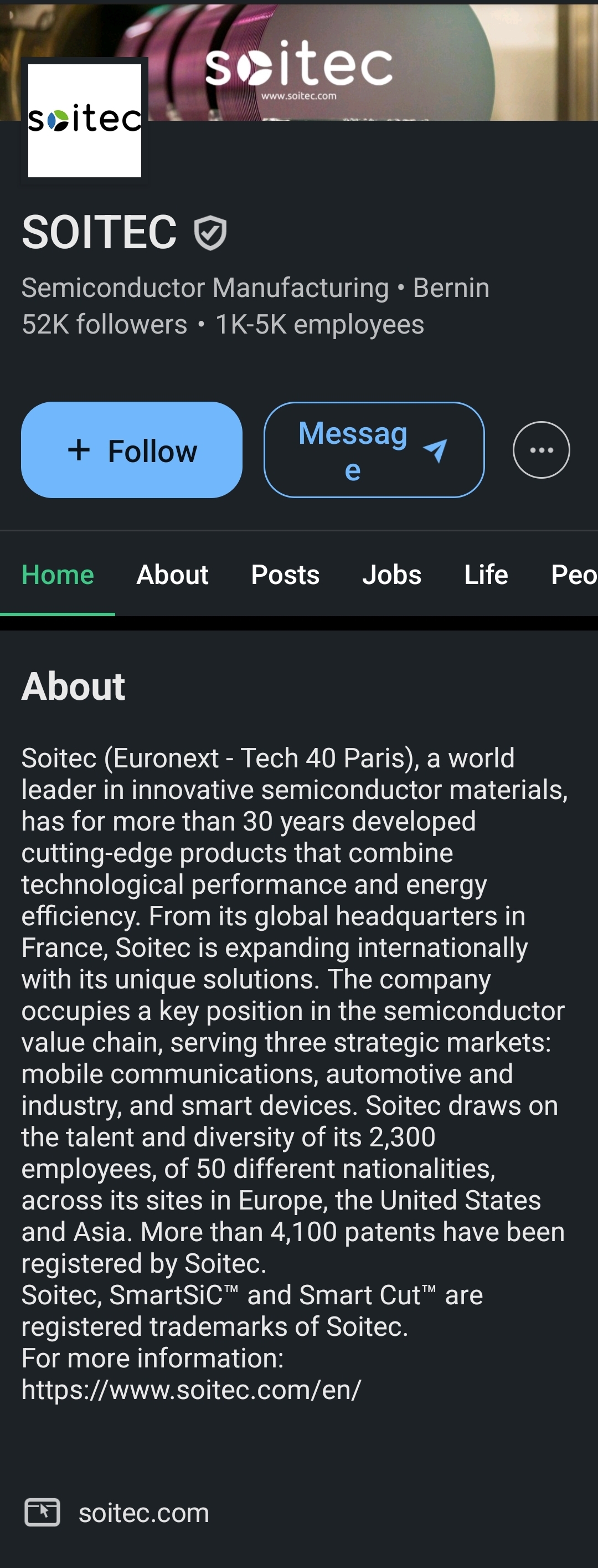
Task: Select the Life tab
Action: [x=486, y=575]
